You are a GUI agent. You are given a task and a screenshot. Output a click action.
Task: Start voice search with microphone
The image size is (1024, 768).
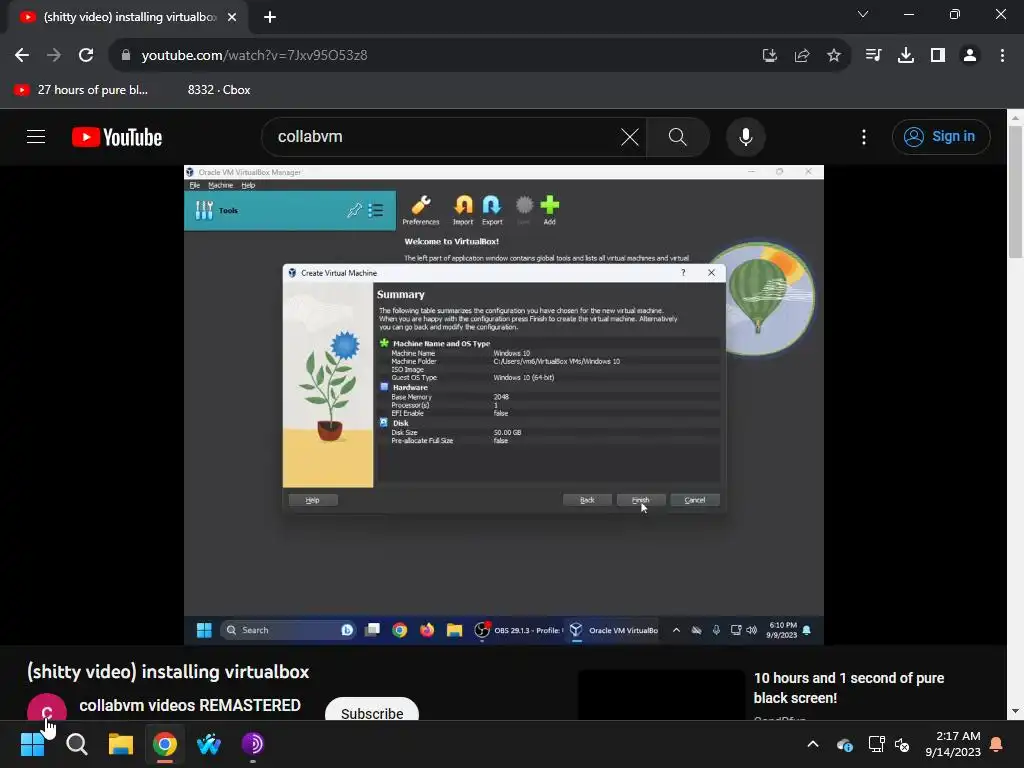(745, 136)
